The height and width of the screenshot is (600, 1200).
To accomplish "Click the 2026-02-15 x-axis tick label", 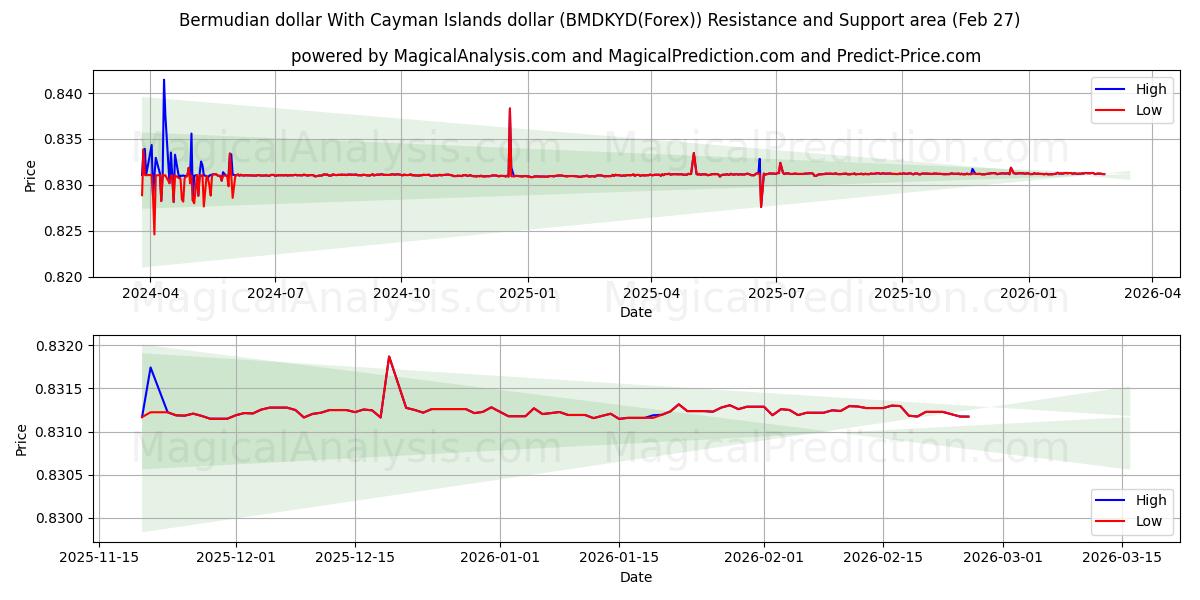I will [884, 559].
